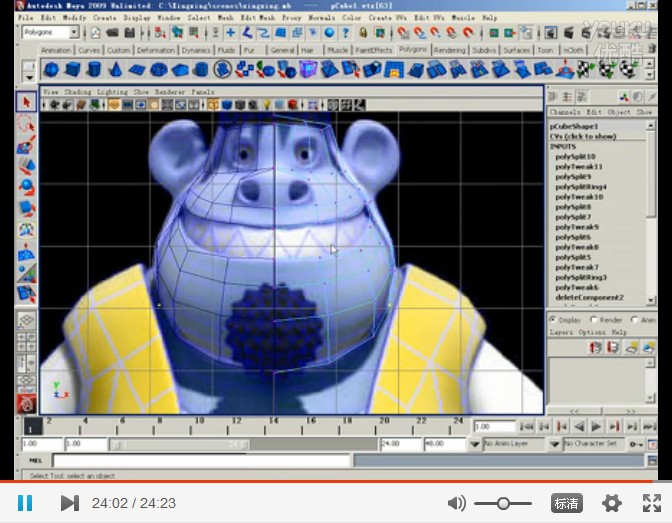
Task: Click the circled helix shelf icon
Action: (x=223, y=69)
